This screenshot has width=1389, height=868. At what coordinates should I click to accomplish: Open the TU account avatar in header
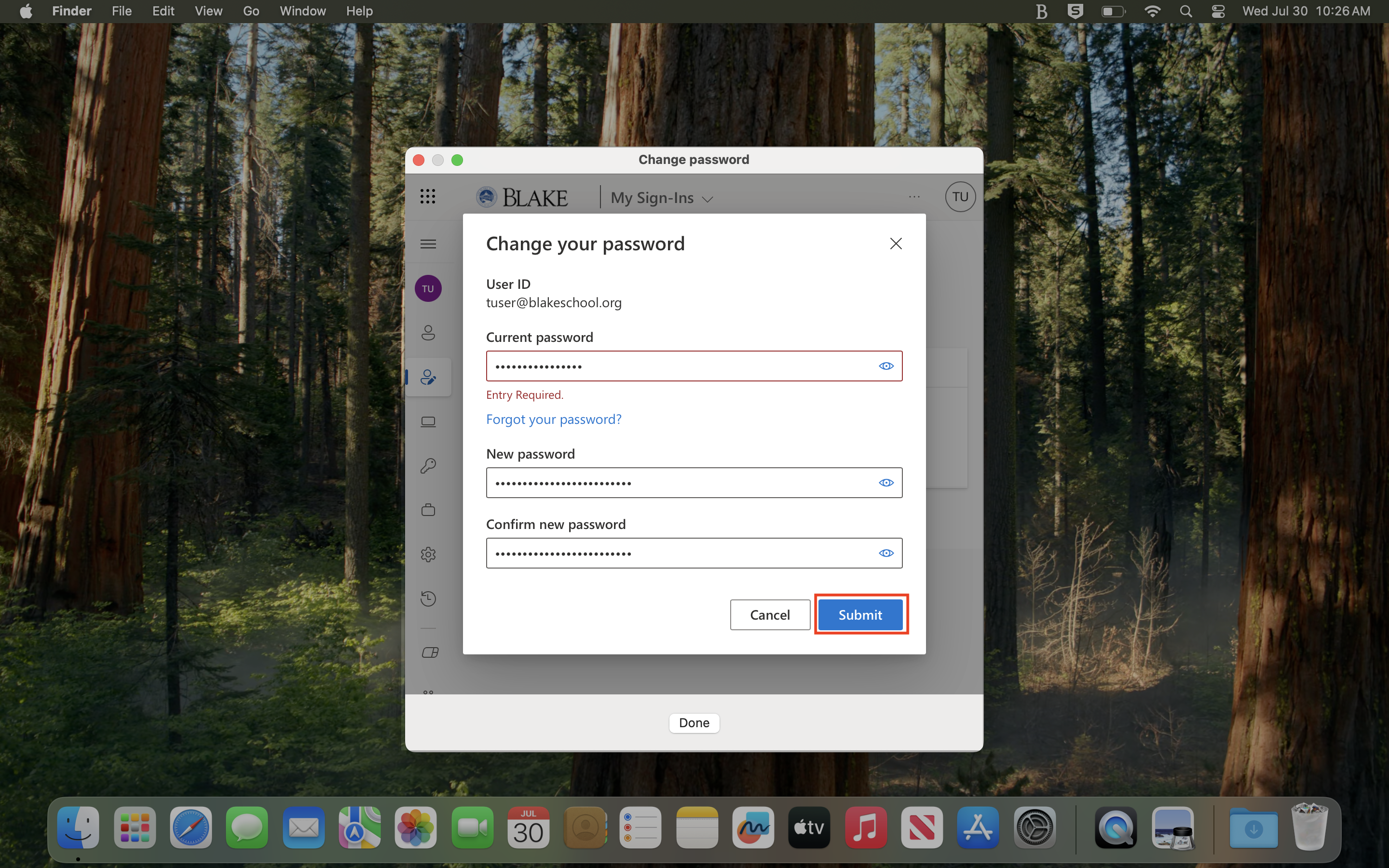(x=960, y=197)
